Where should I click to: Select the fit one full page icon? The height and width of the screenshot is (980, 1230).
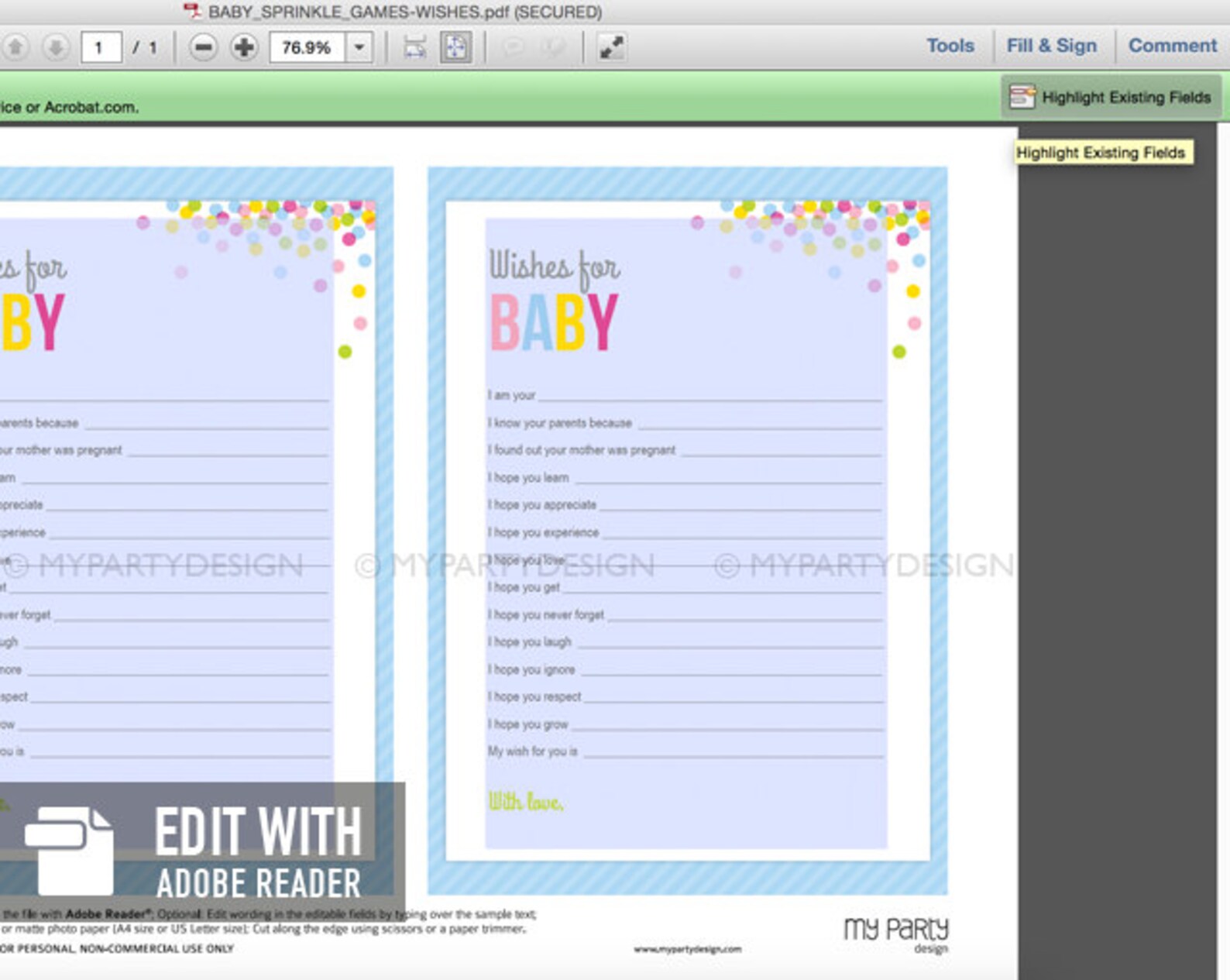[455, 47]
